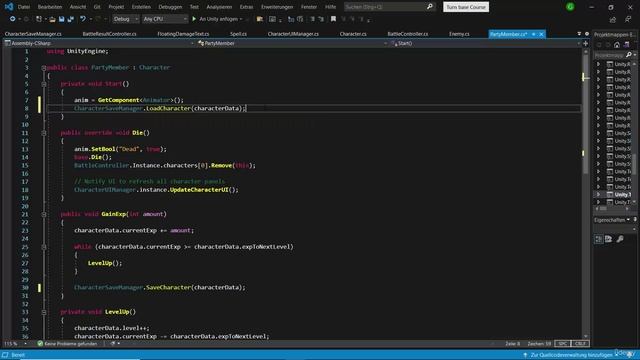
Task: Switch views with the Solution Explorer purple icon
Action: tap(626, 45)
